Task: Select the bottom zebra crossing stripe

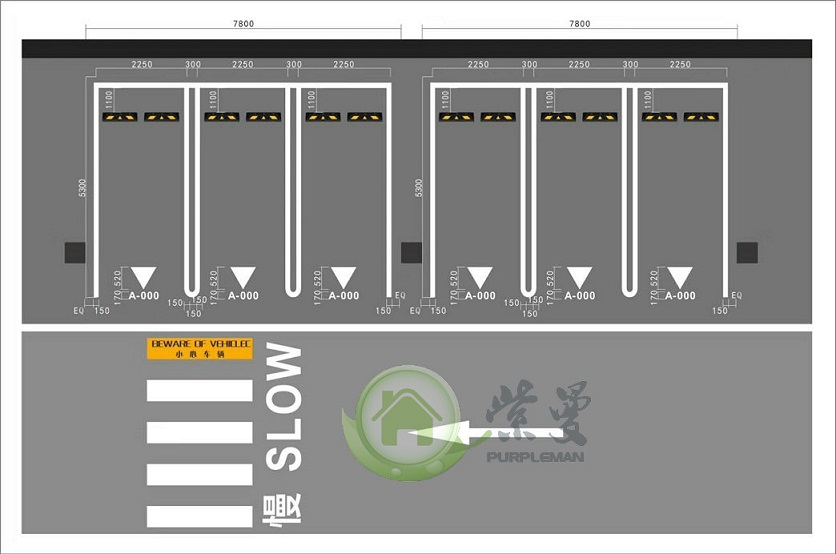Action: click(x=200, y=516)
